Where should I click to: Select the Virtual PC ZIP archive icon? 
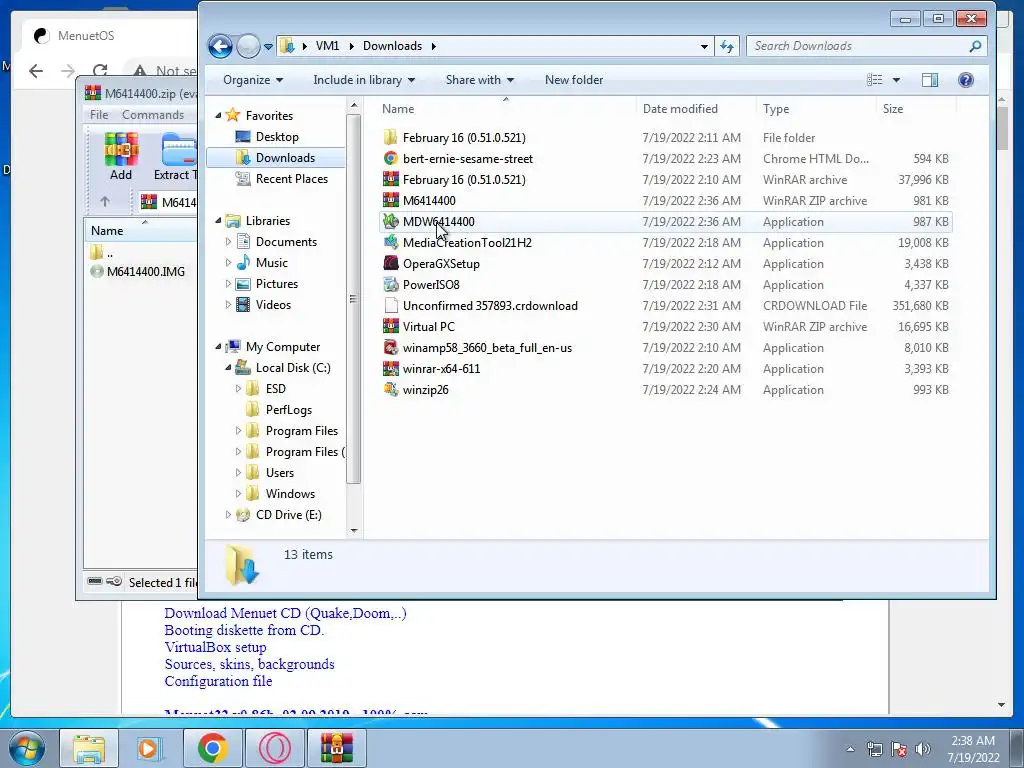coord(391,327)
